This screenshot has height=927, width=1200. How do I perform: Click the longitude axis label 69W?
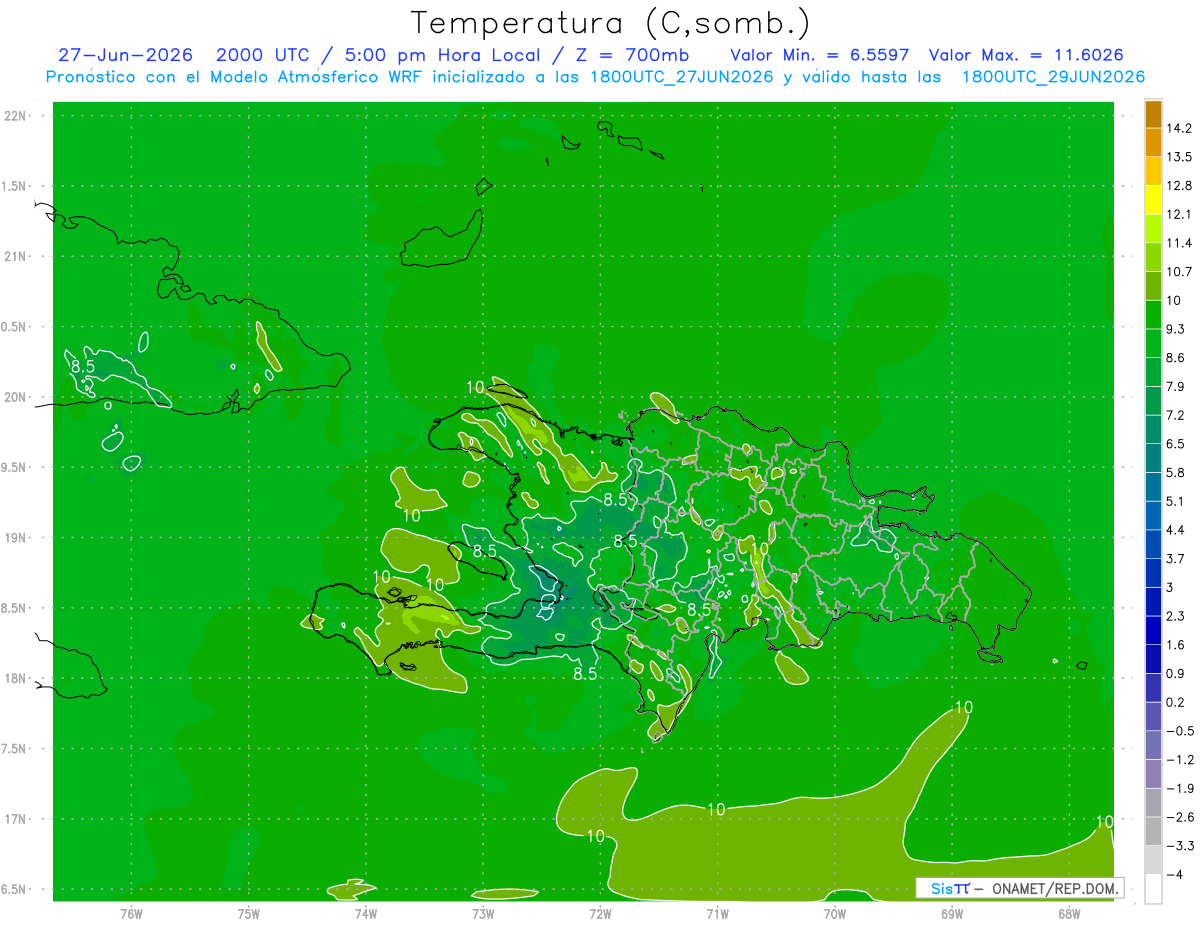[952, 913]
